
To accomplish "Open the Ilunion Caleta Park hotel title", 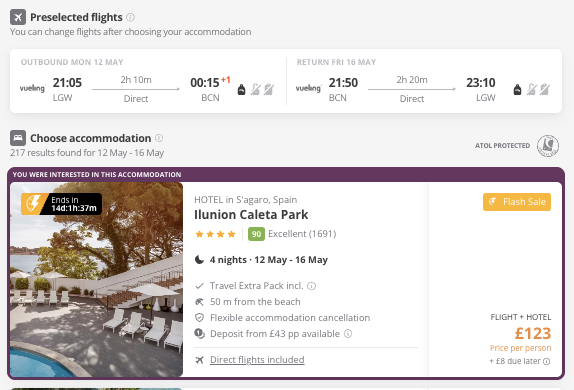I will pos(251,215).
